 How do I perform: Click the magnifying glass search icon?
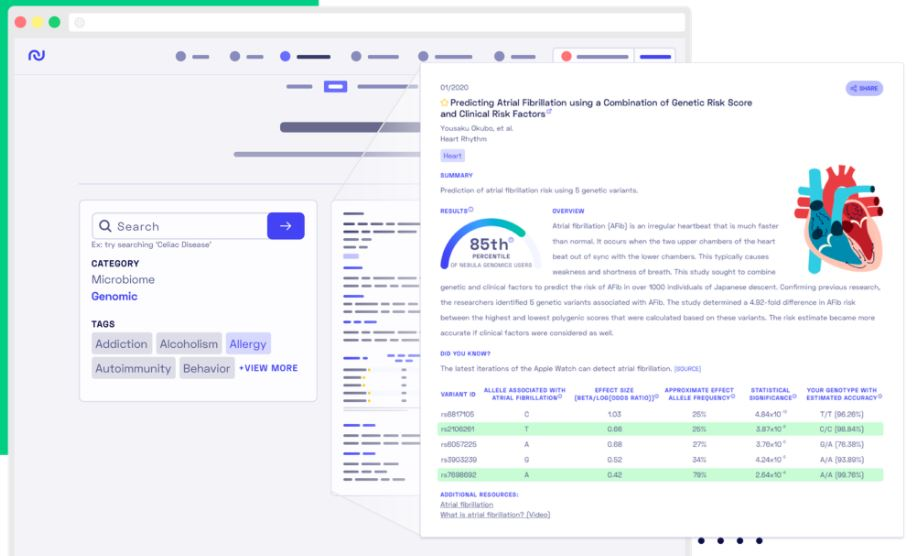105,226
